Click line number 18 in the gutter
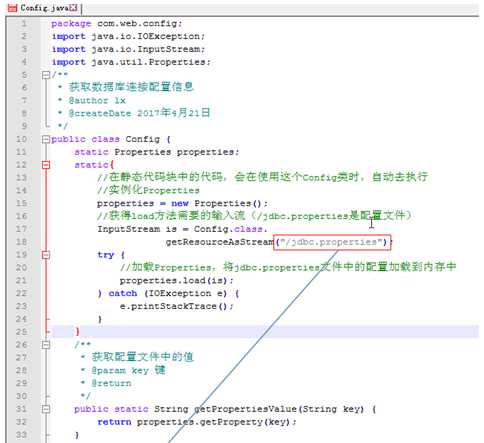 click(21, 242)
